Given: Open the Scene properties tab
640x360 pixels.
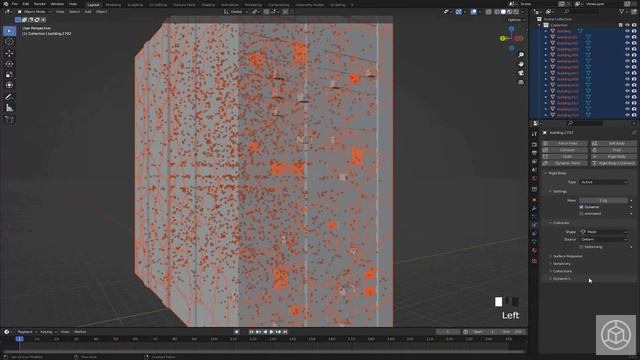Looking at the screenshot, I should pyautogui.click(x=534, y=170).
